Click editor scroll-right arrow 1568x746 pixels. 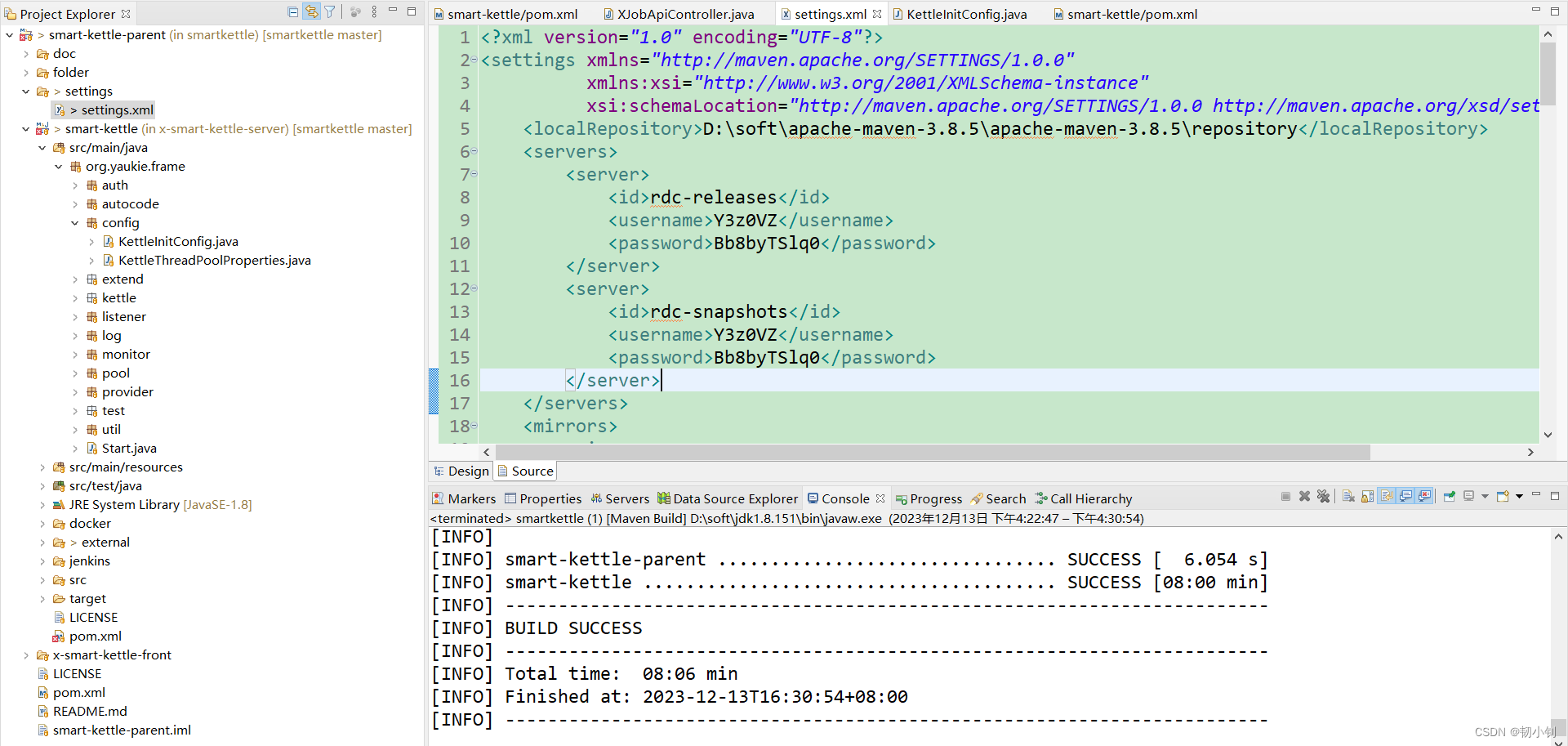click(1530, 452)
